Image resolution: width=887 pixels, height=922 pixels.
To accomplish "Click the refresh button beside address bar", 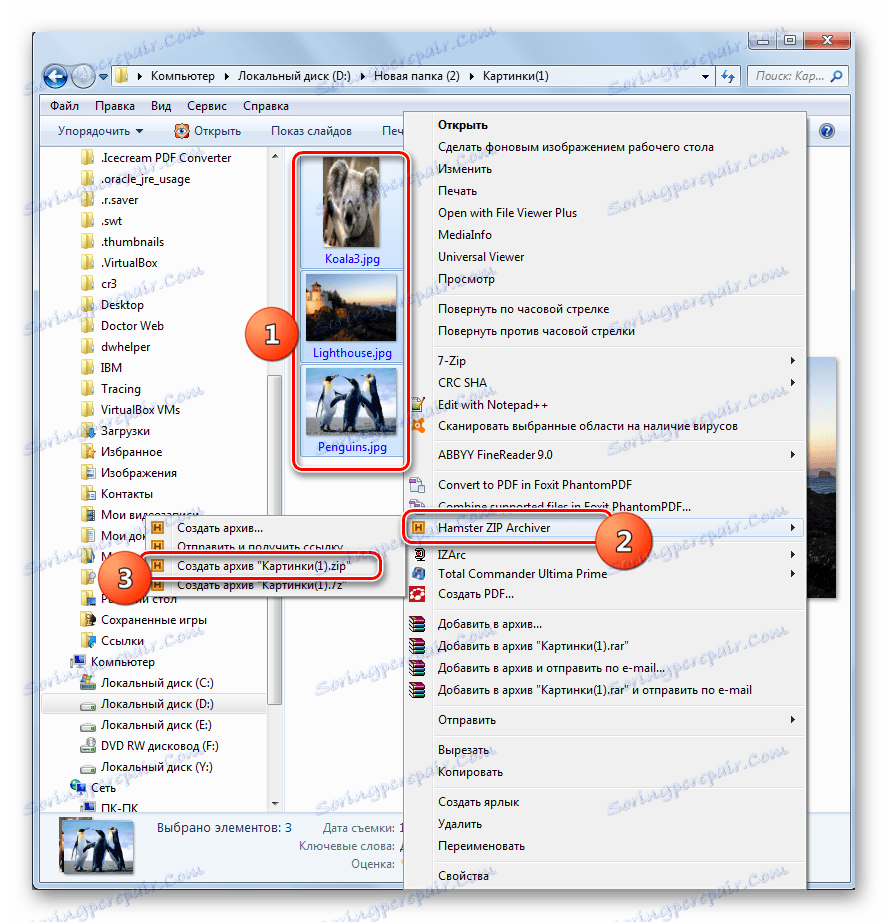I will tap(728, 76).
